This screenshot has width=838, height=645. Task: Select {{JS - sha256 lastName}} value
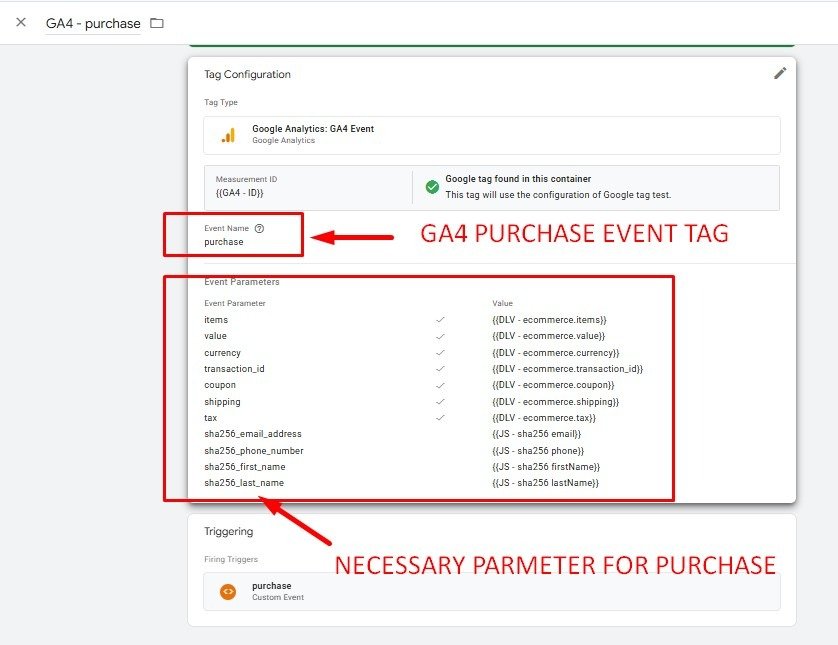click(x=546, y=483)
